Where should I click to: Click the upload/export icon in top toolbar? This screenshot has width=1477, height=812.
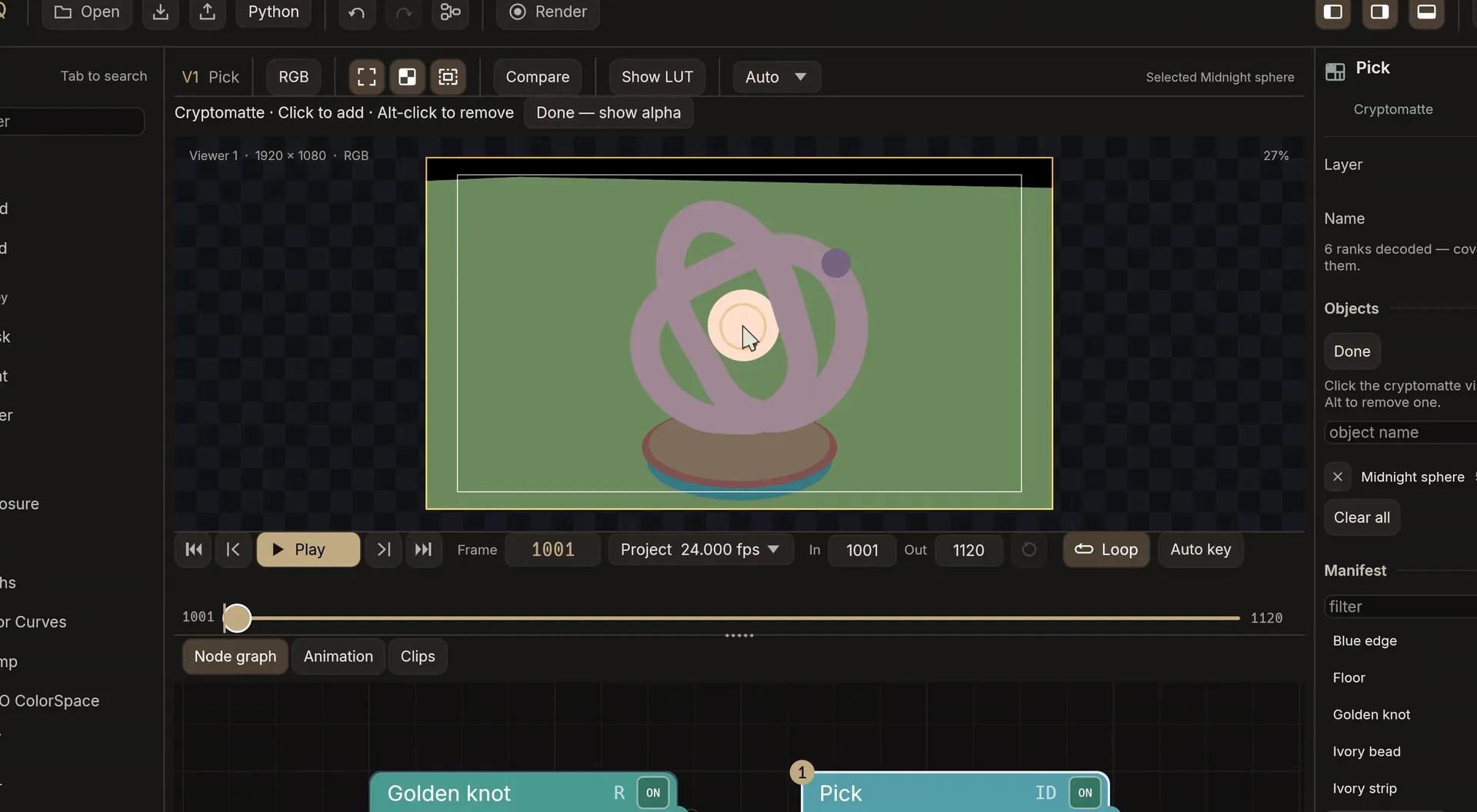208,12
